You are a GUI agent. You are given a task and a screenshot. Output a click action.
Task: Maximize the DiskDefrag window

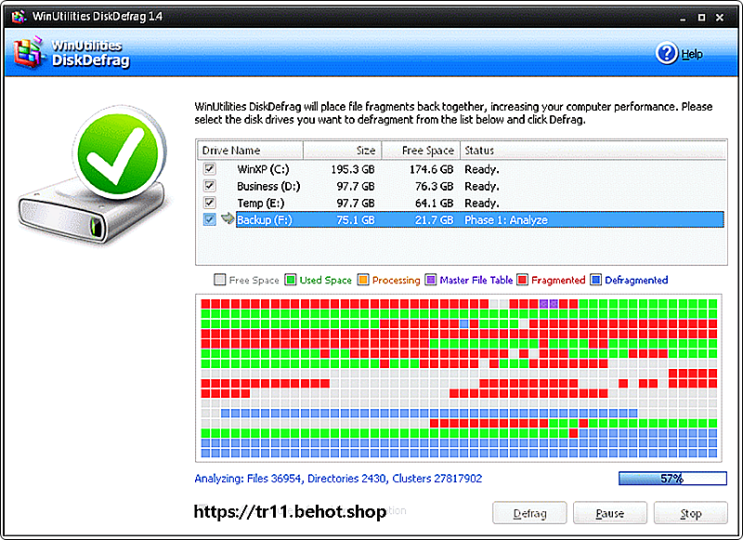701,18
